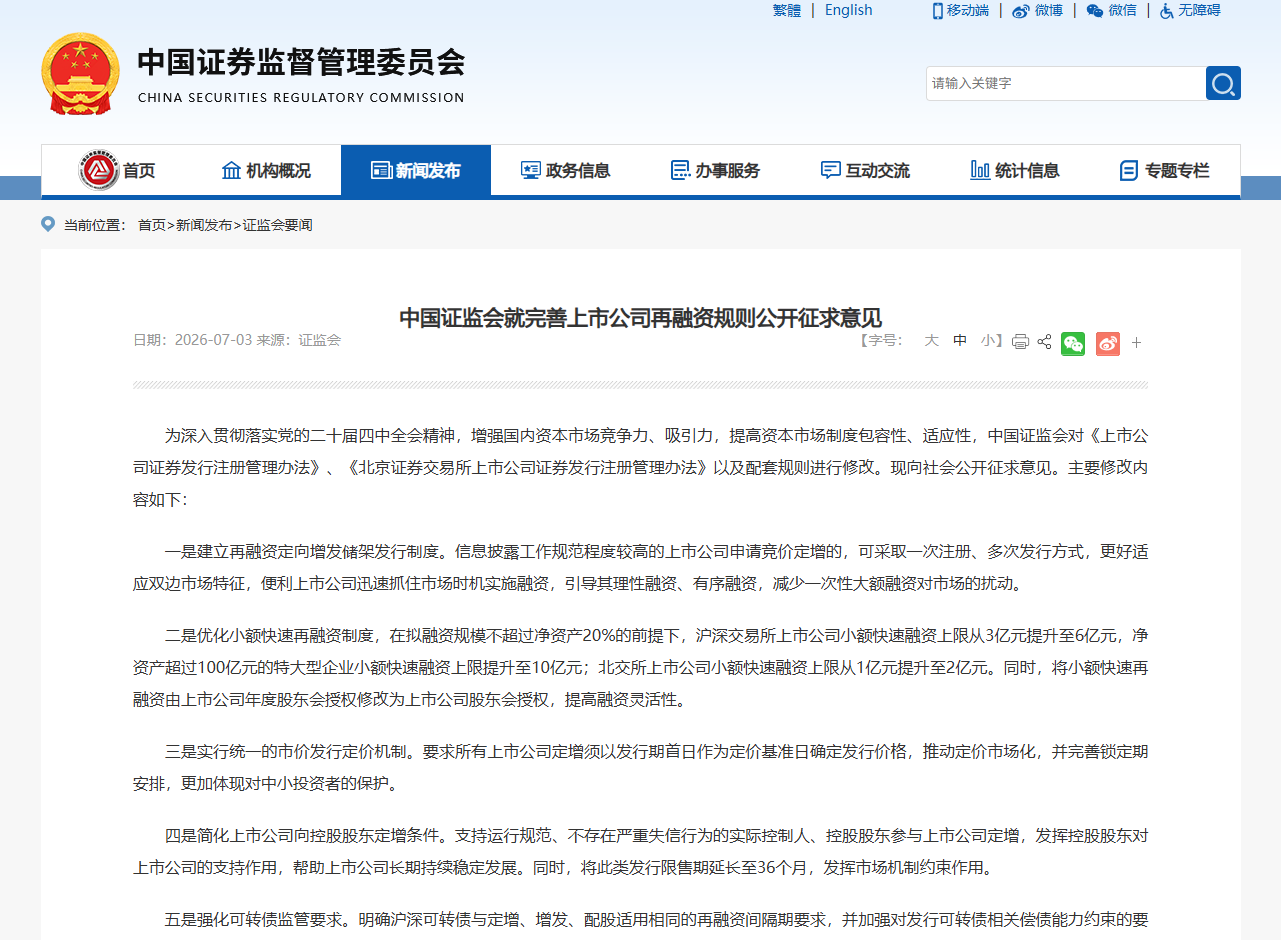Open the 移动端 mobile version link

967,10
